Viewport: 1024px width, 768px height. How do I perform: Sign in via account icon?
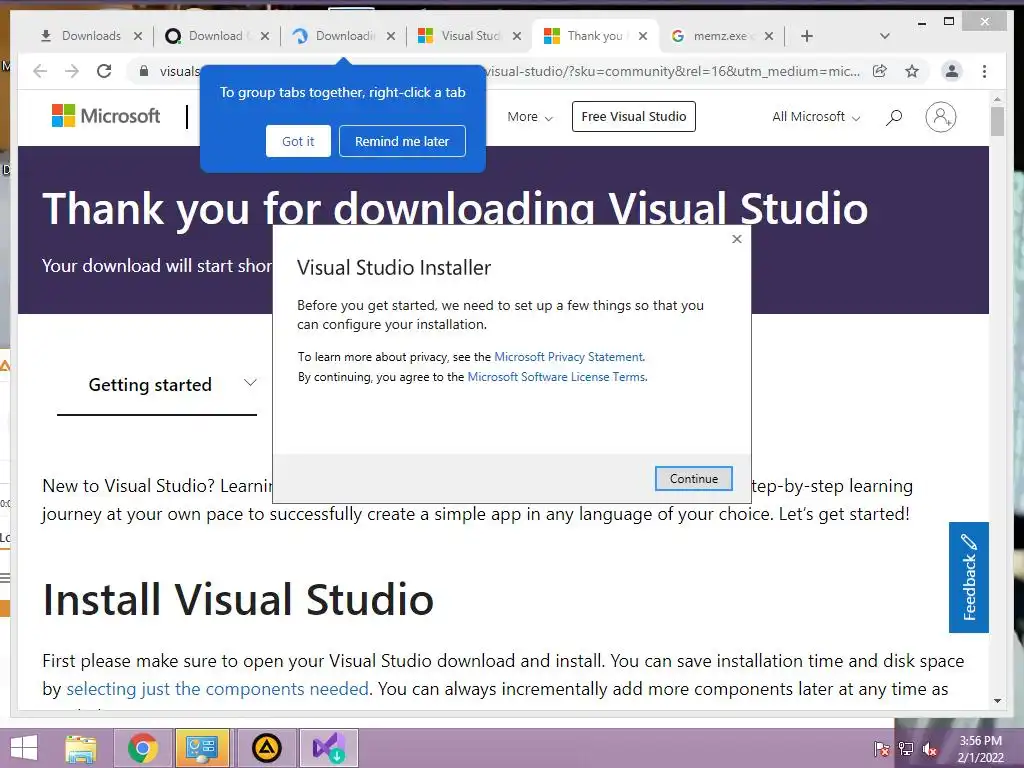pyautogui.click(x=940, y=117)
